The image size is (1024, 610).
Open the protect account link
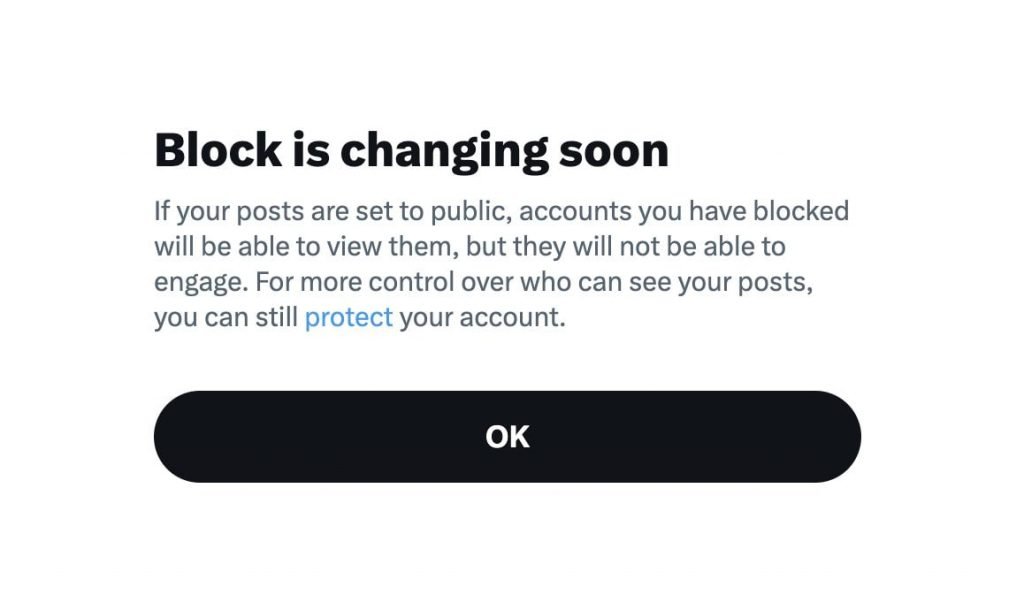point(348,319)
